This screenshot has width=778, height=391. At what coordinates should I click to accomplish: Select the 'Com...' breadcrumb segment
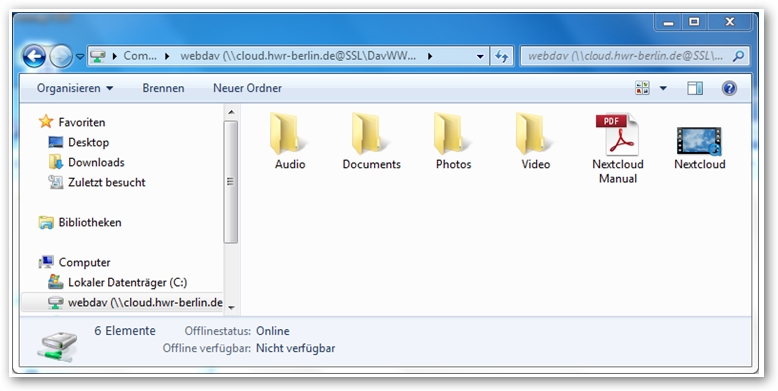(140, 56)
